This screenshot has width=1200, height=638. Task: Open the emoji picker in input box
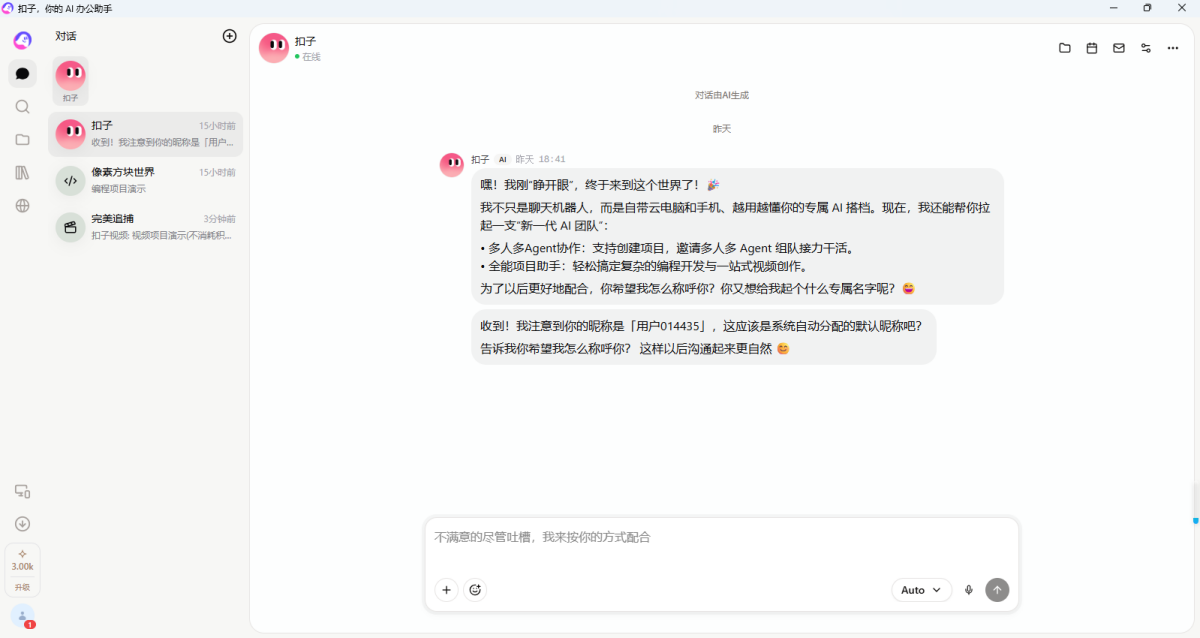475,590
